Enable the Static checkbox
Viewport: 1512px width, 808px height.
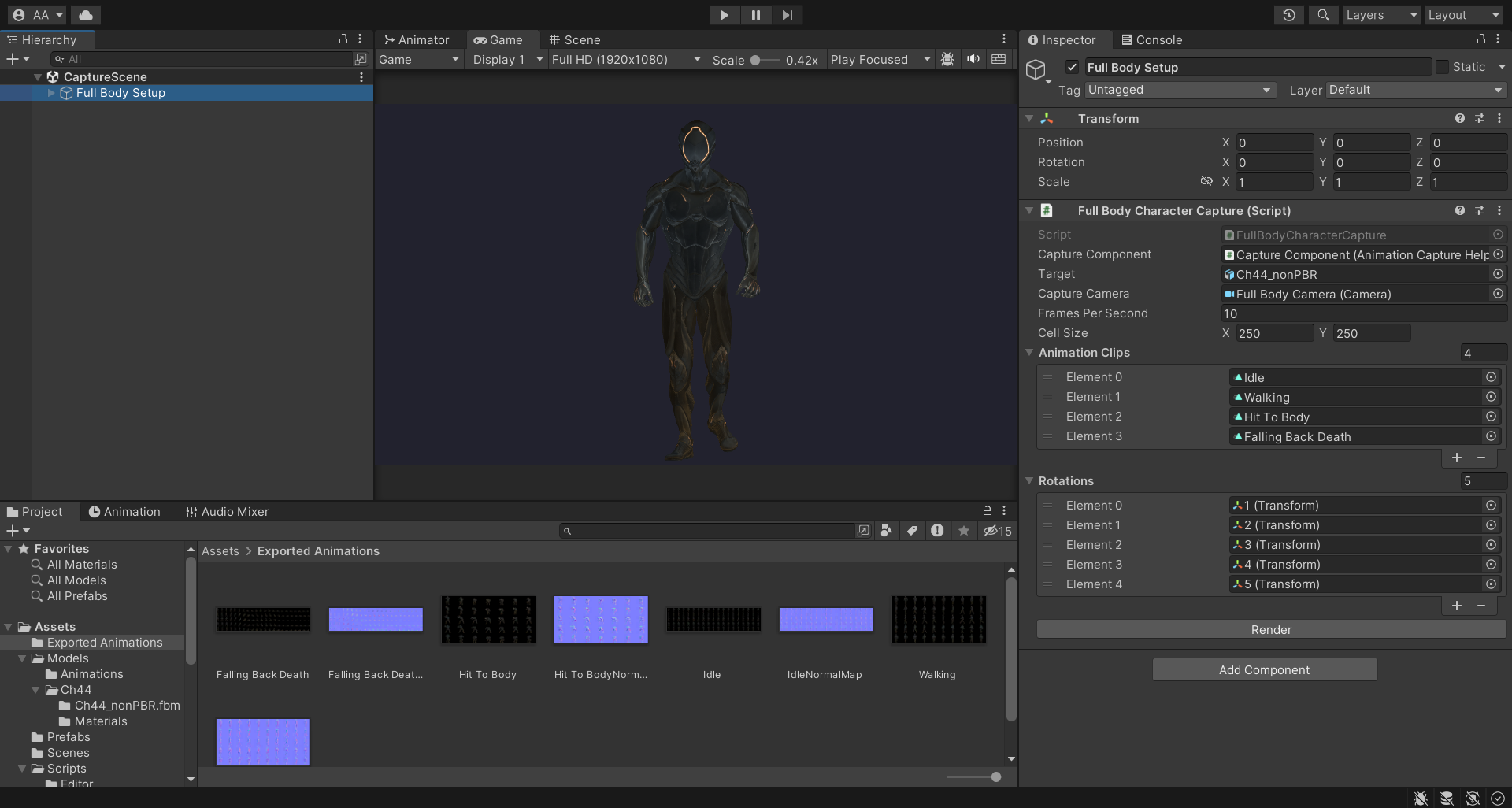coord(1442,67)
